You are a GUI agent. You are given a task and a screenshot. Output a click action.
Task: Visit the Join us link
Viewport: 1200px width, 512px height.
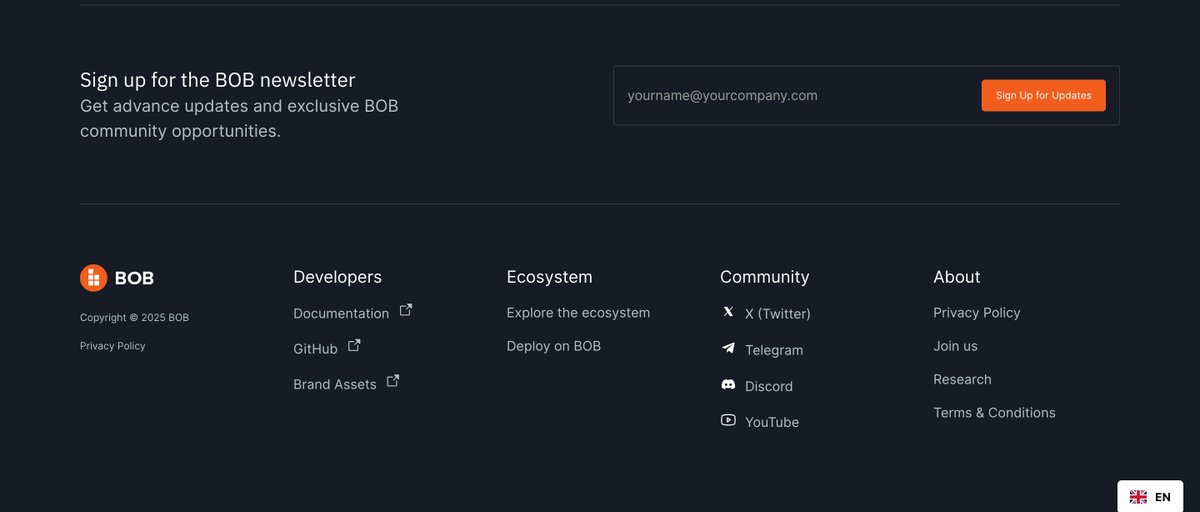pyautogui.click(x=955, y=346)
